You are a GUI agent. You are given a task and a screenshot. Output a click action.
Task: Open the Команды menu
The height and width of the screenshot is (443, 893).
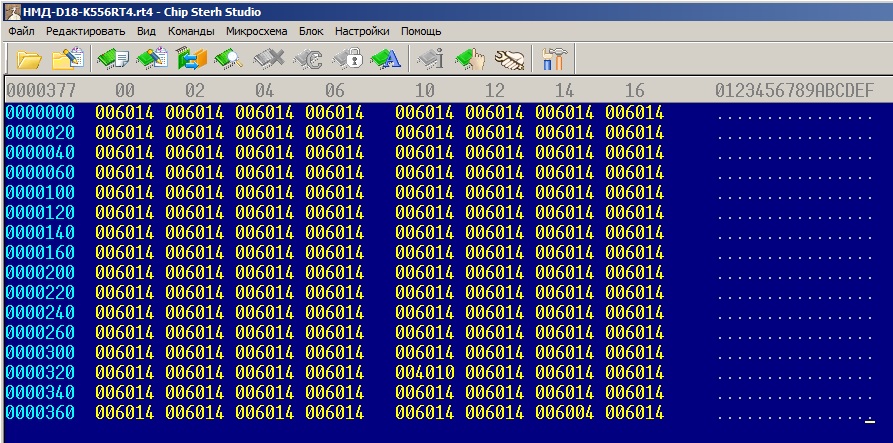(x=191, y=31)
